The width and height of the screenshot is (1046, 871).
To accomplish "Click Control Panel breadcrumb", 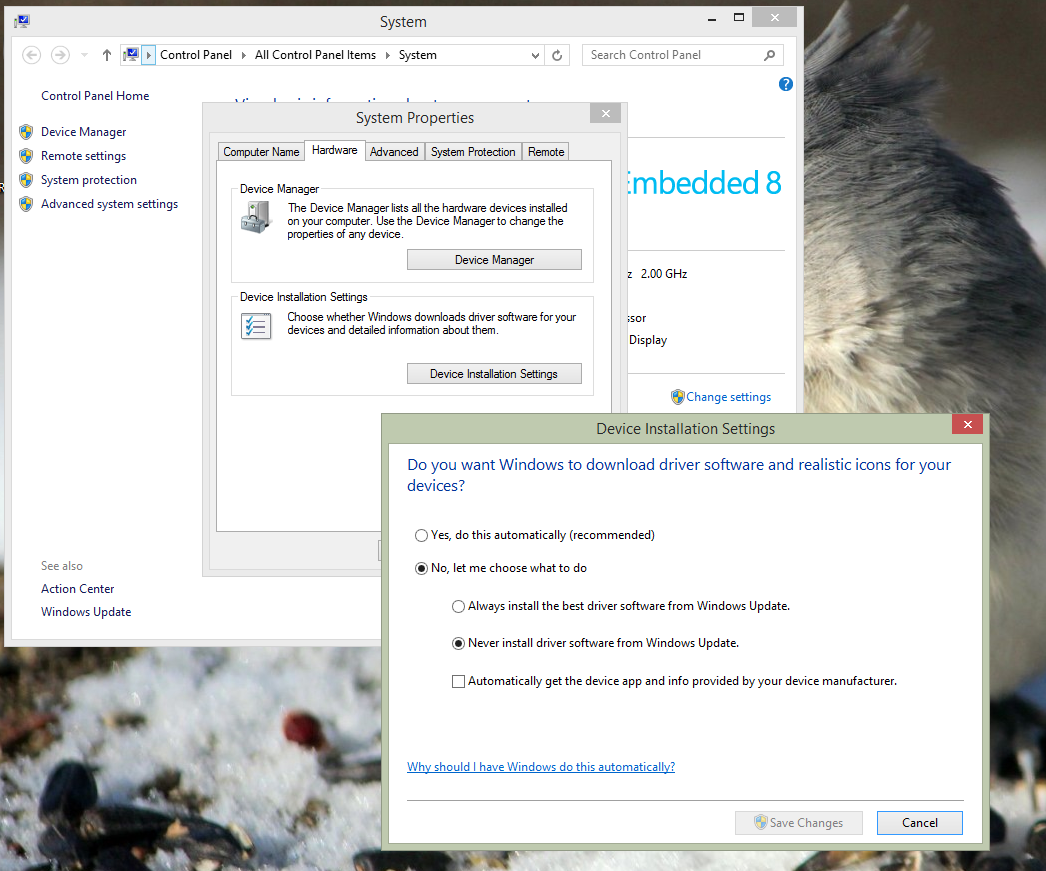I will click(x=196, y=55).
